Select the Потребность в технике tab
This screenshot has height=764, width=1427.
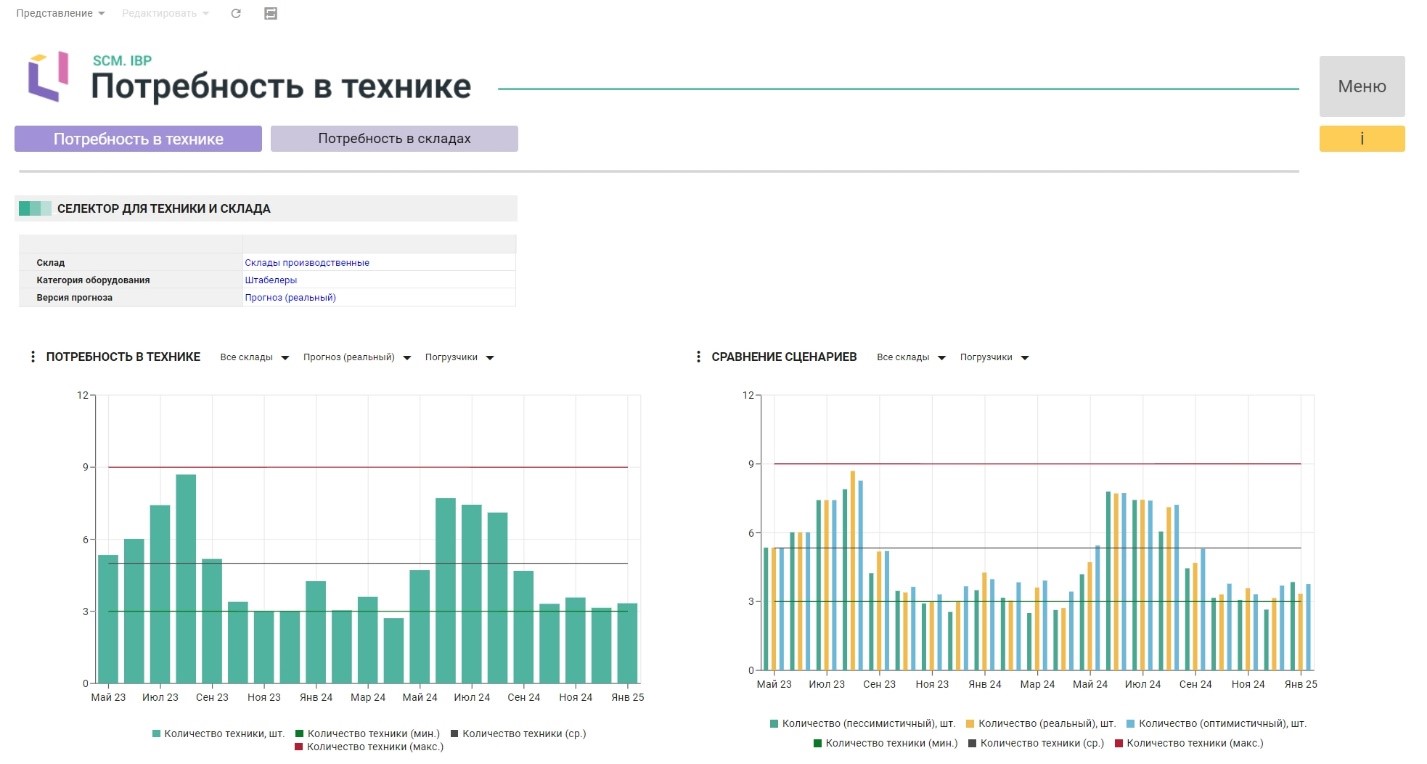coord(138,139)
